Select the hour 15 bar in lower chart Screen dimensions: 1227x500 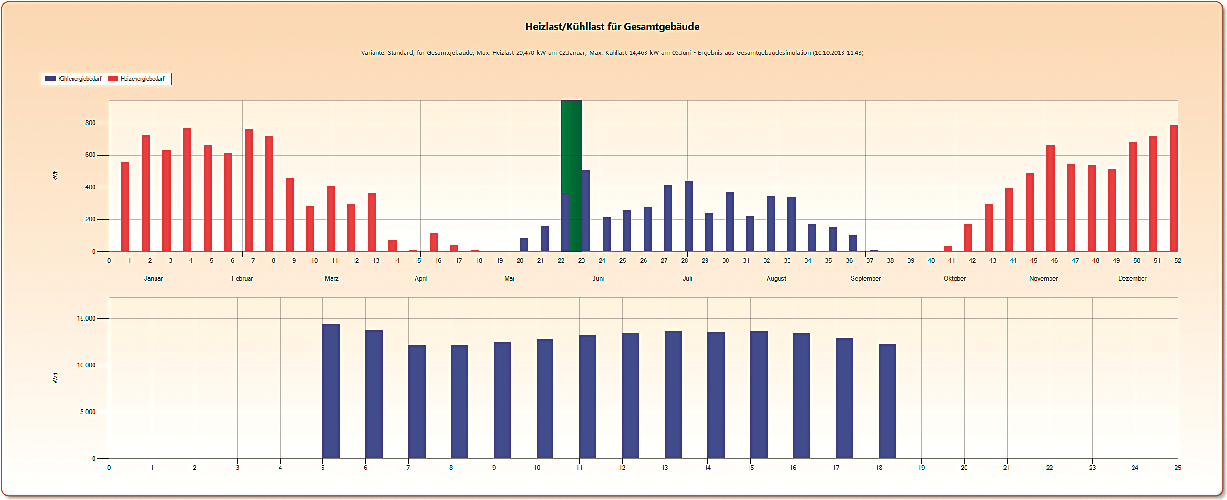coord(759,394)
